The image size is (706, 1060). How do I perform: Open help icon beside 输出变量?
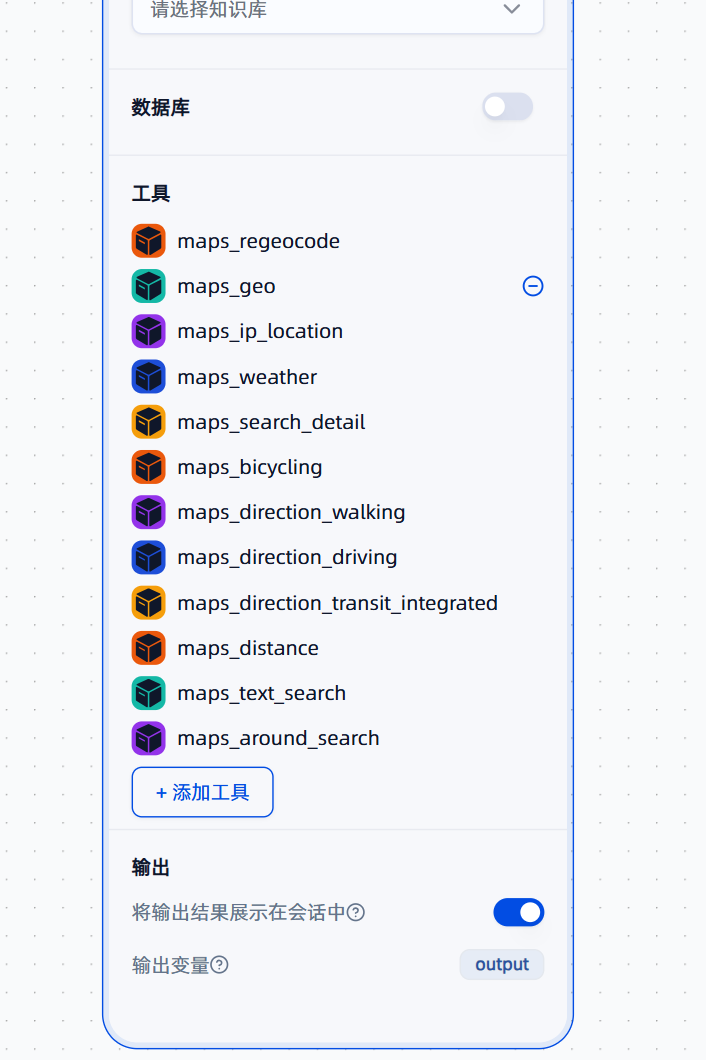coord(219,965)
